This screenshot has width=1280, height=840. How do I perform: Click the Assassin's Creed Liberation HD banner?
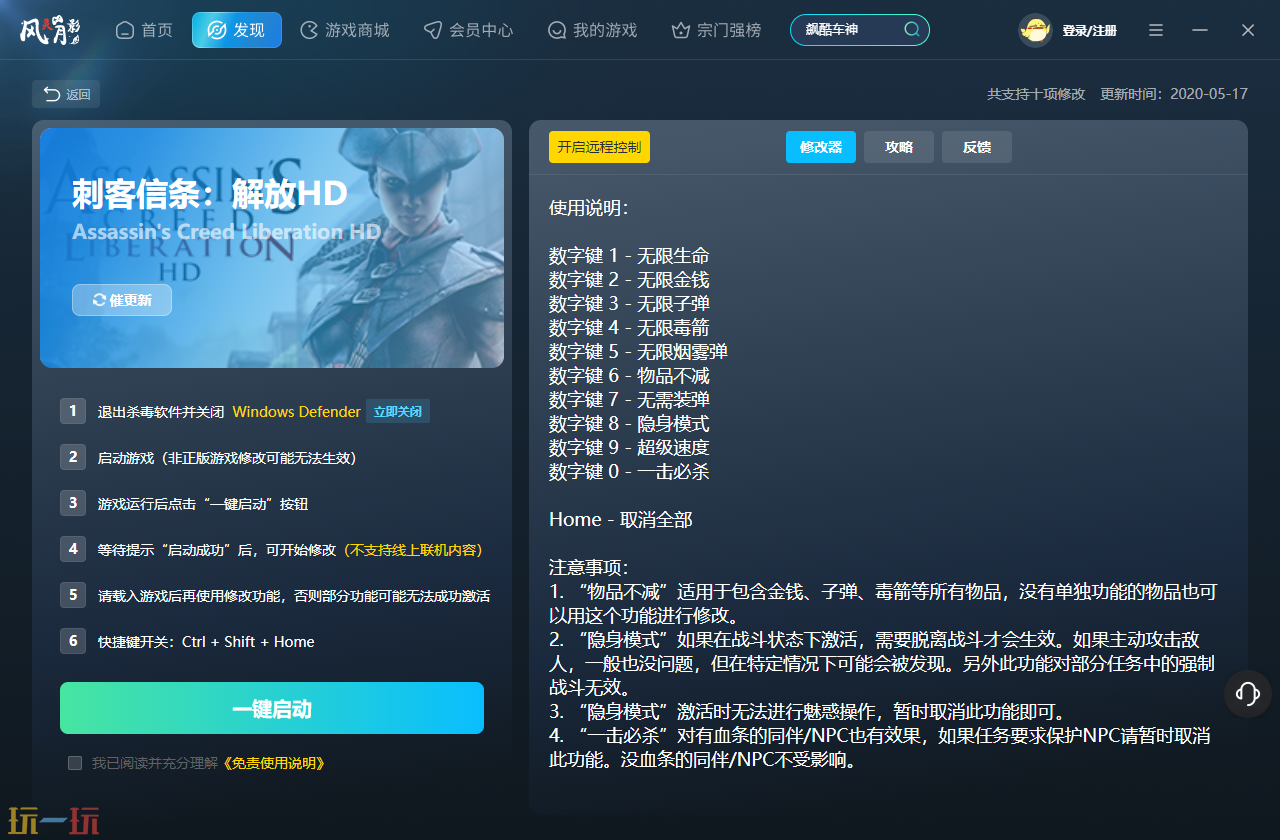(x=272, y=248)
